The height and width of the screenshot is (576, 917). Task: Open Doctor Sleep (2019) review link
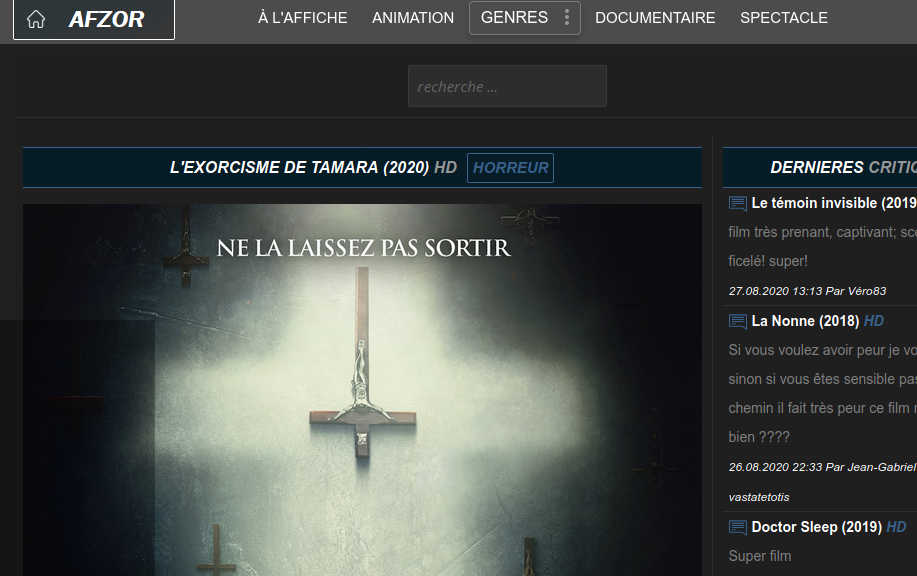(x=816, y=527)
